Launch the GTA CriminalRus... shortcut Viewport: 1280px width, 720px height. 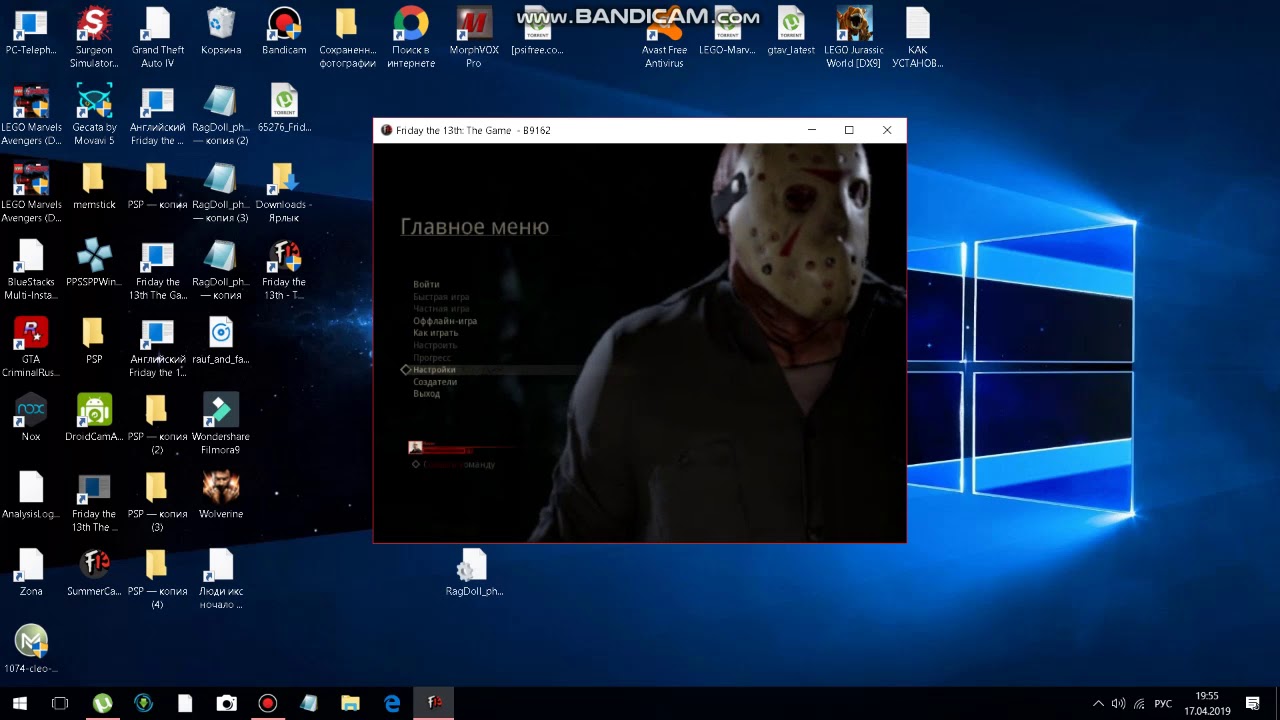pyautogui.click(x=31, y=347)
